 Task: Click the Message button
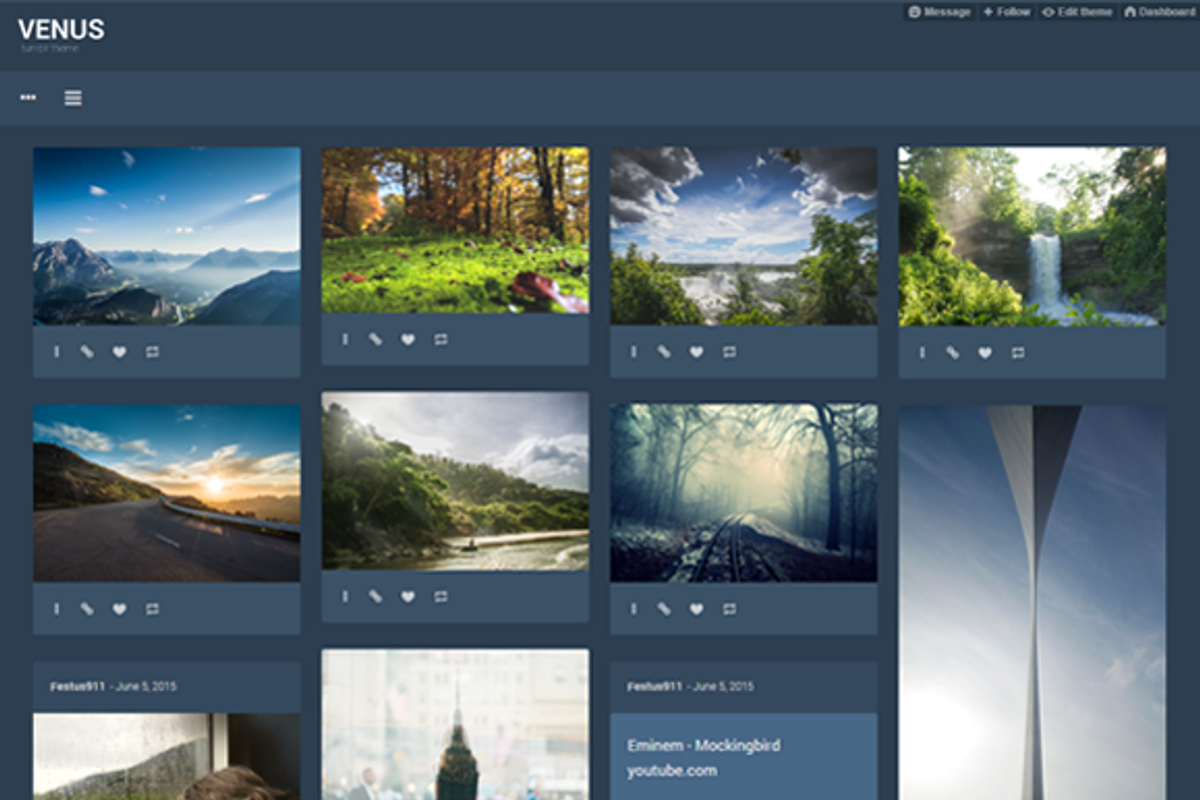pyautogui.click(x=939, y=12)
